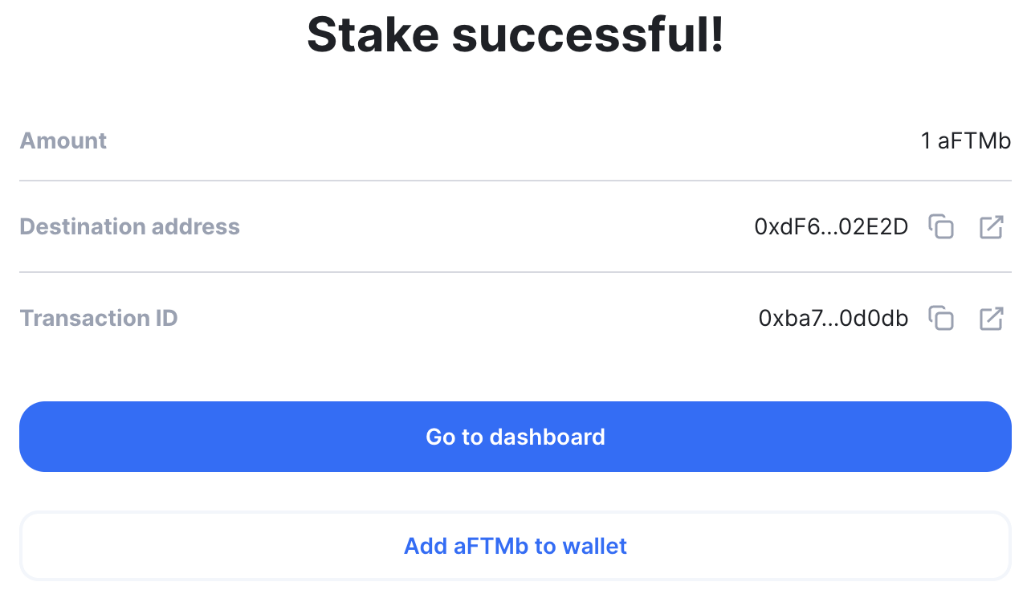Click the outlined wallet button below Go to dashboard
This screenshot has height=602, width=1031.
pos(515,546)
